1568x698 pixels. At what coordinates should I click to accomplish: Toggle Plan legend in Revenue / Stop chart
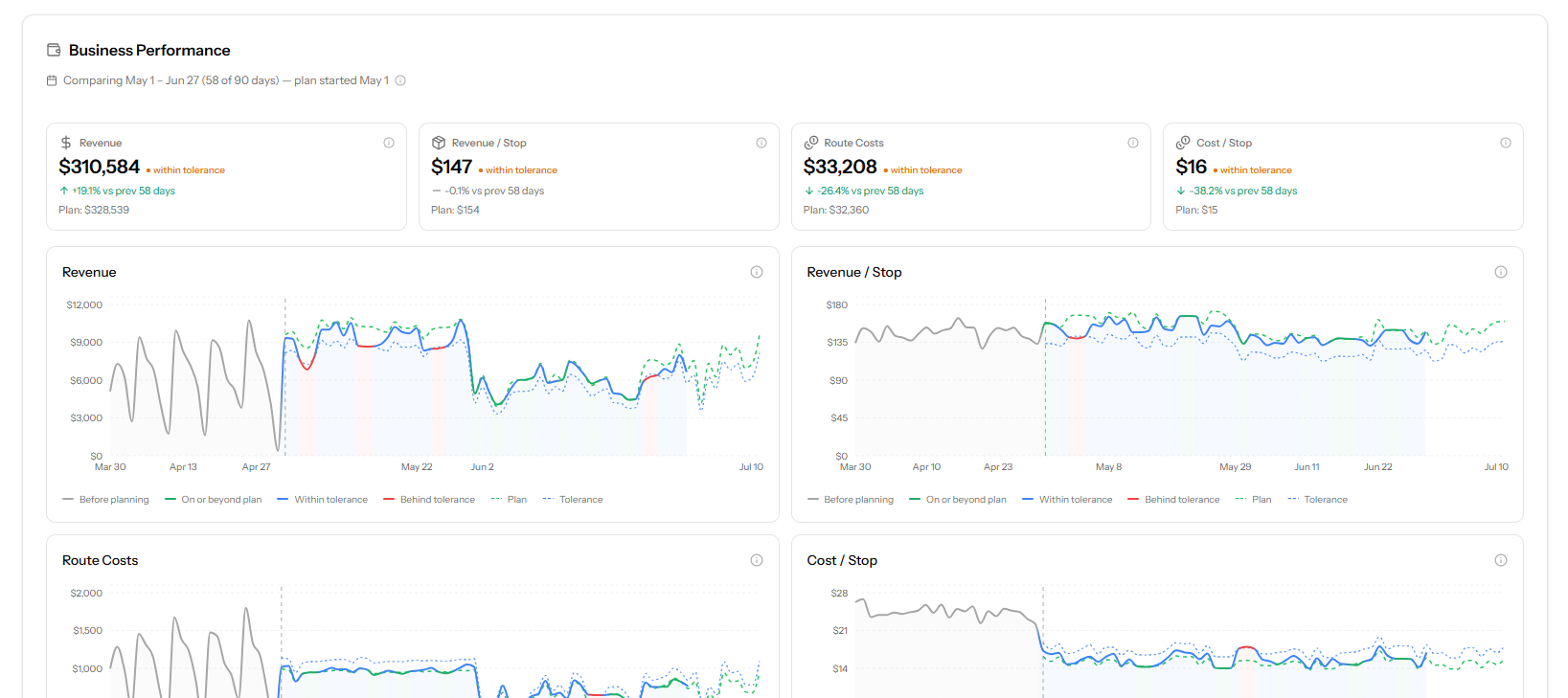click(x=1254, y=500)
